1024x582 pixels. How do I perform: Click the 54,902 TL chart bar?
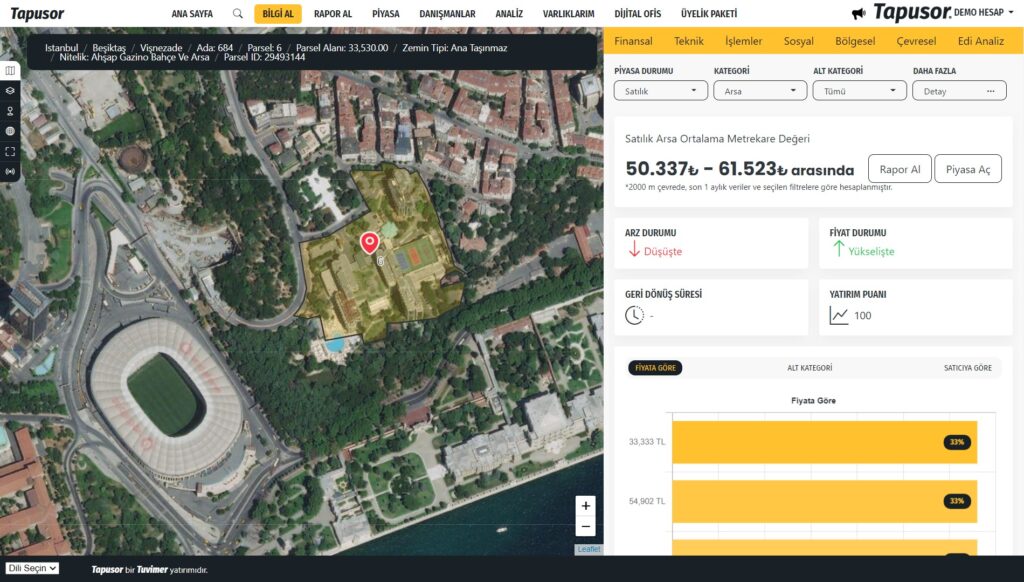coord(825,502)
